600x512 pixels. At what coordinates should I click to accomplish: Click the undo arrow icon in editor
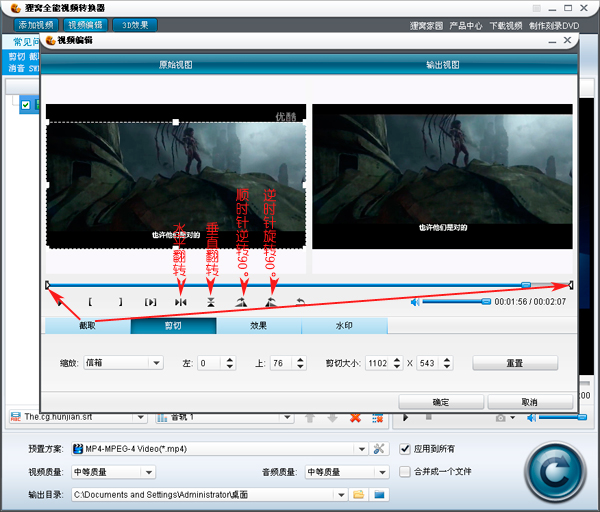point(301,302)
